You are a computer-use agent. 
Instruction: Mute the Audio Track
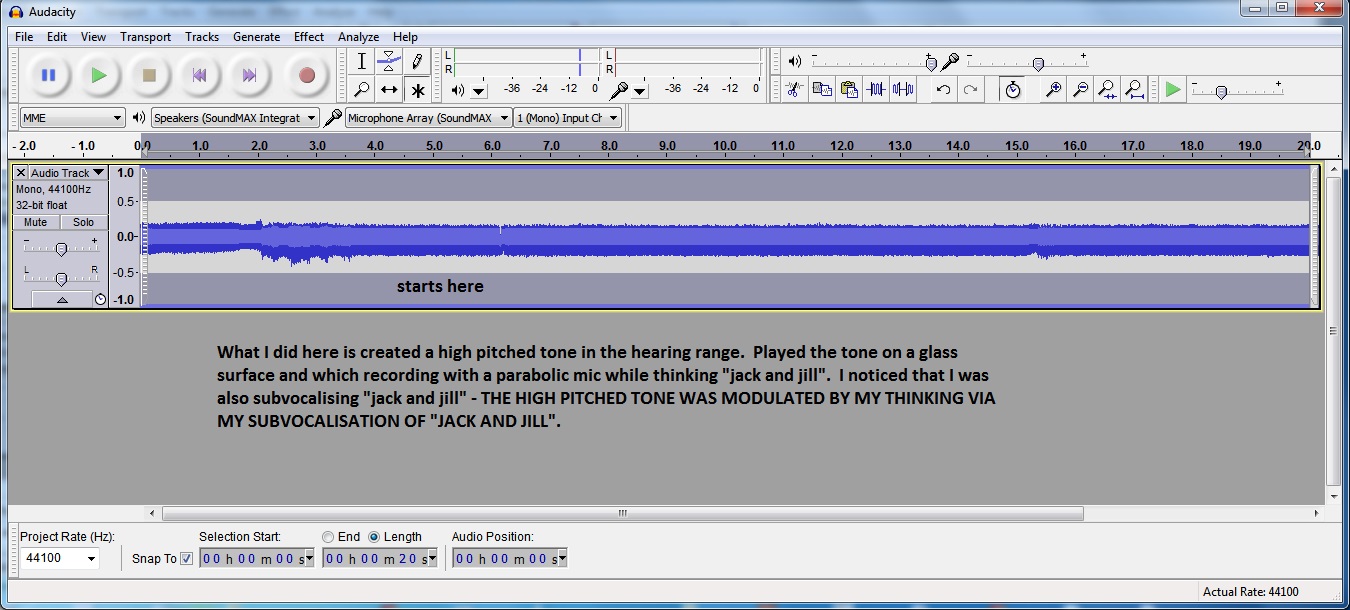pyautogui.click(x=35, y=222)
